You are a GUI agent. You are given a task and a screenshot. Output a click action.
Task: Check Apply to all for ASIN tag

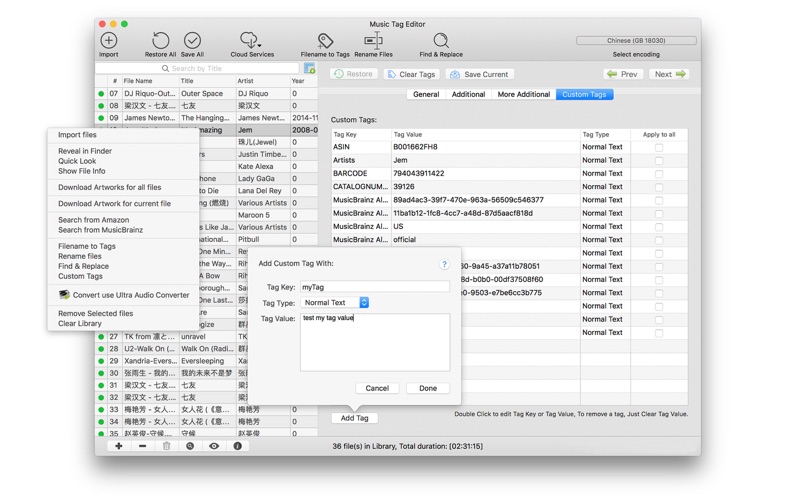pyautogui.click(x=658, y=148)
